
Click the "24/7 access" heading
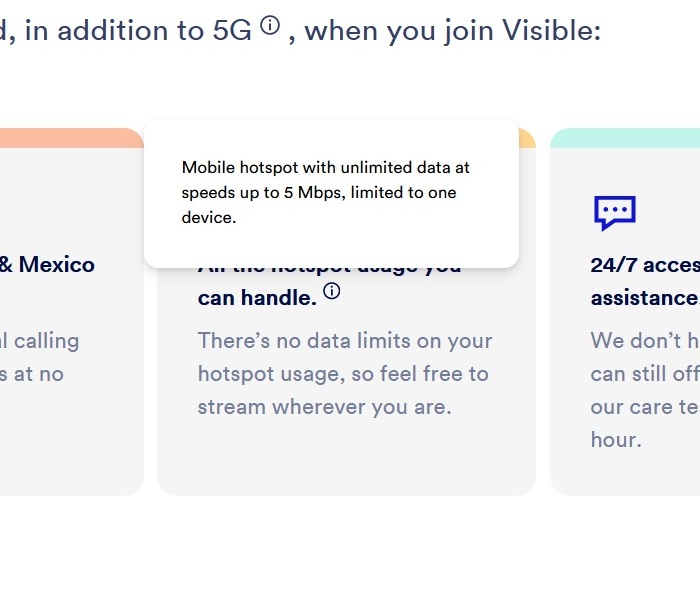tap(645, 265)
